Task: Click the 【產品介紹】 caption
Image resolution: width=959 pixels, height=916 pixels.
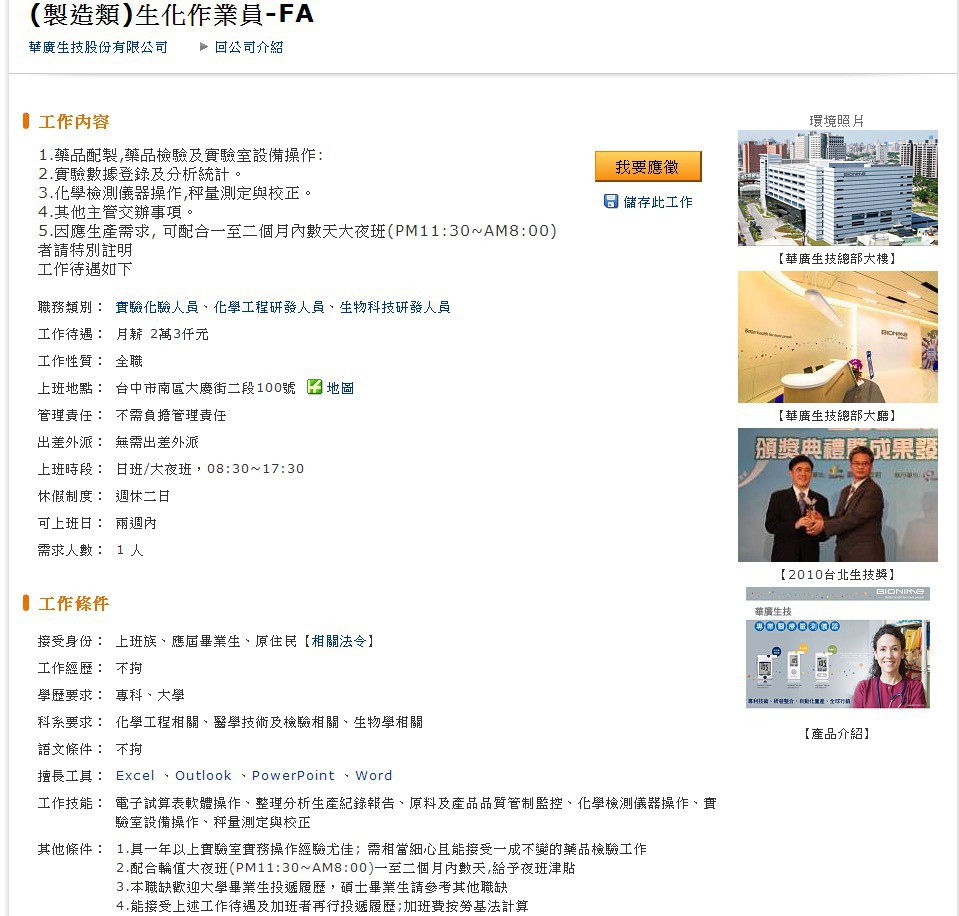Action: point(837,733)
